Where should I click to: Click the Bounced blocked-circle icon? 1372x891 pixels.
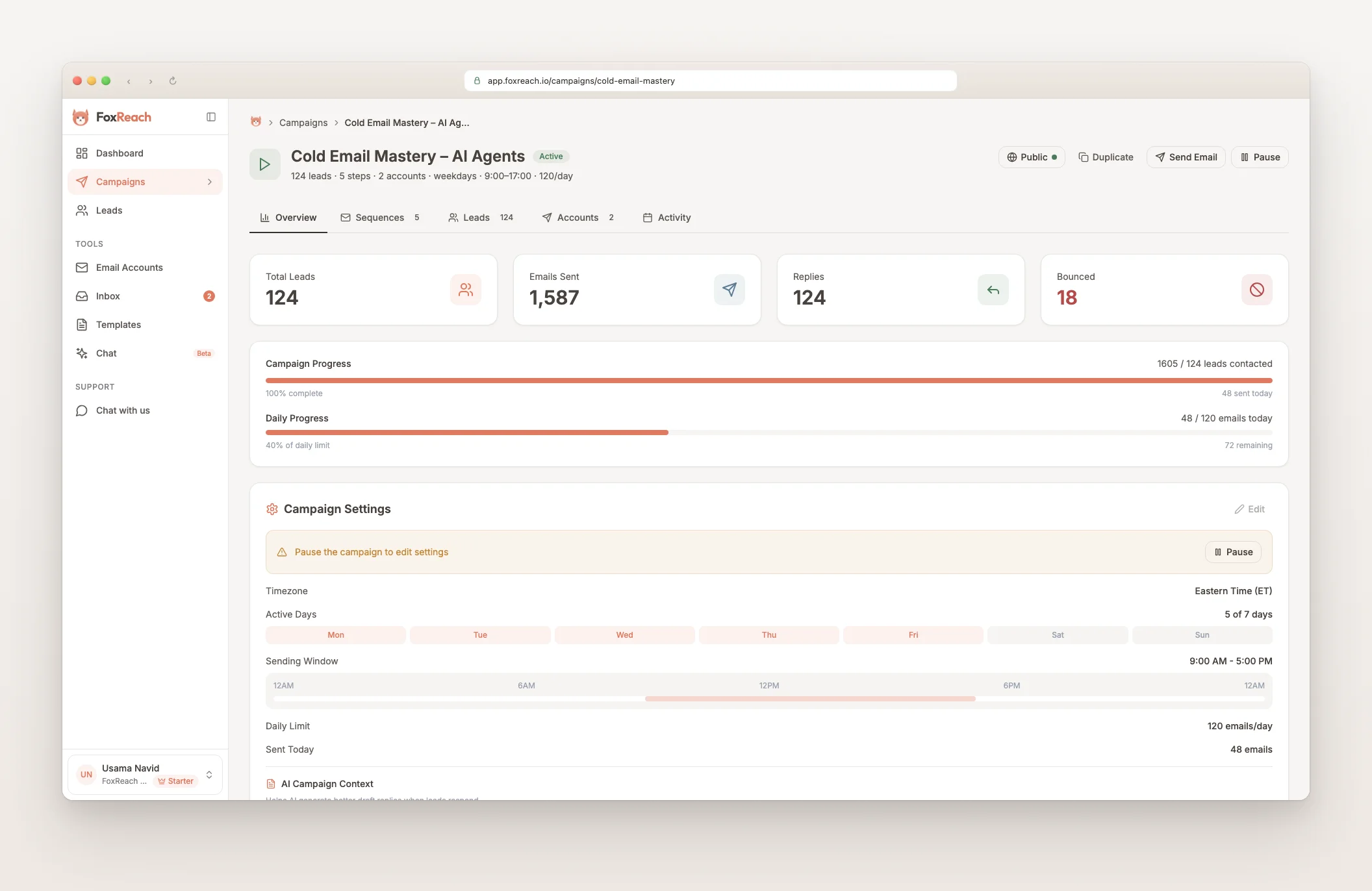(1256, 290)
